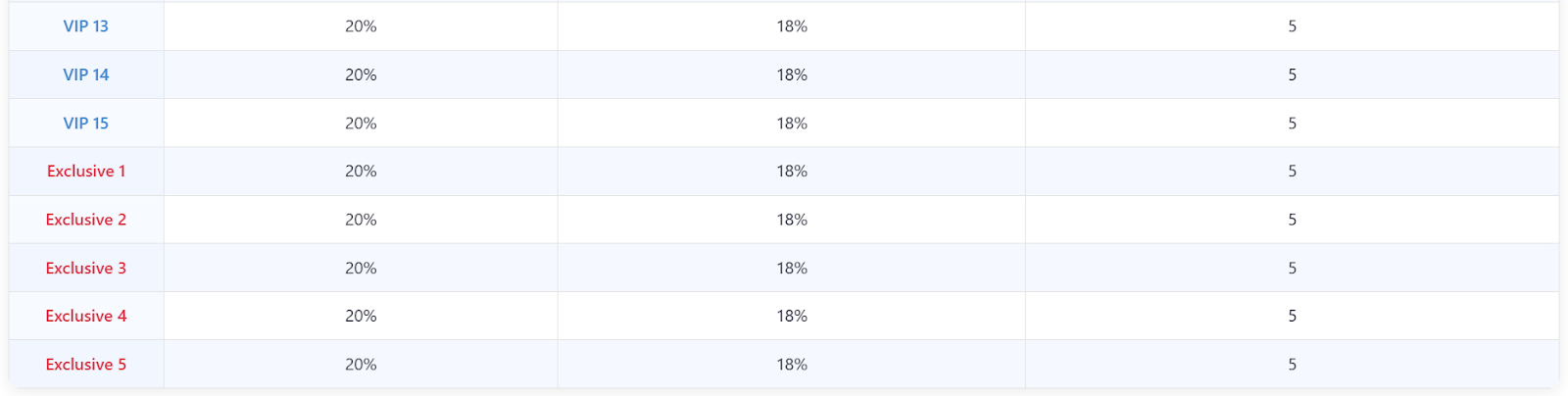Viewport: 1568px width, 396px height.
Task: Select the value 5 in VIP 15 row
Action: 1293,124
